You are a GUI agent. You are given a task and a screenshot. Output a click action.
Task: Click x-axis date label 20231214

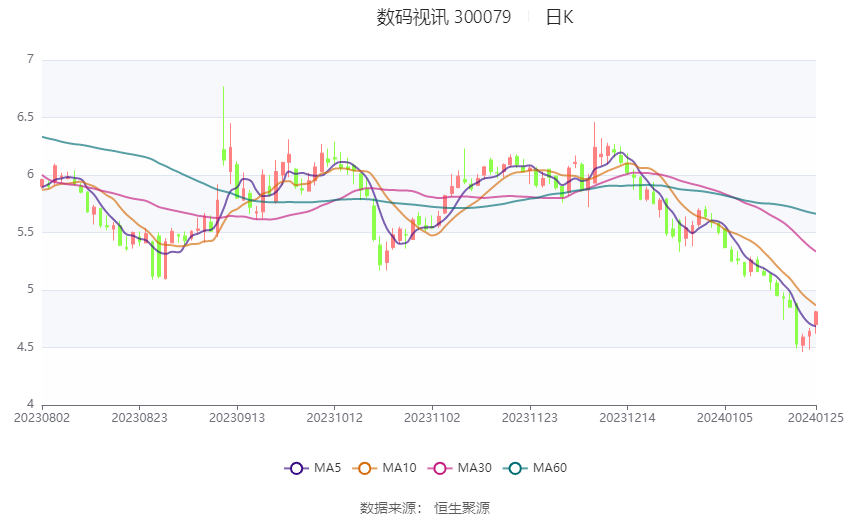627,418
